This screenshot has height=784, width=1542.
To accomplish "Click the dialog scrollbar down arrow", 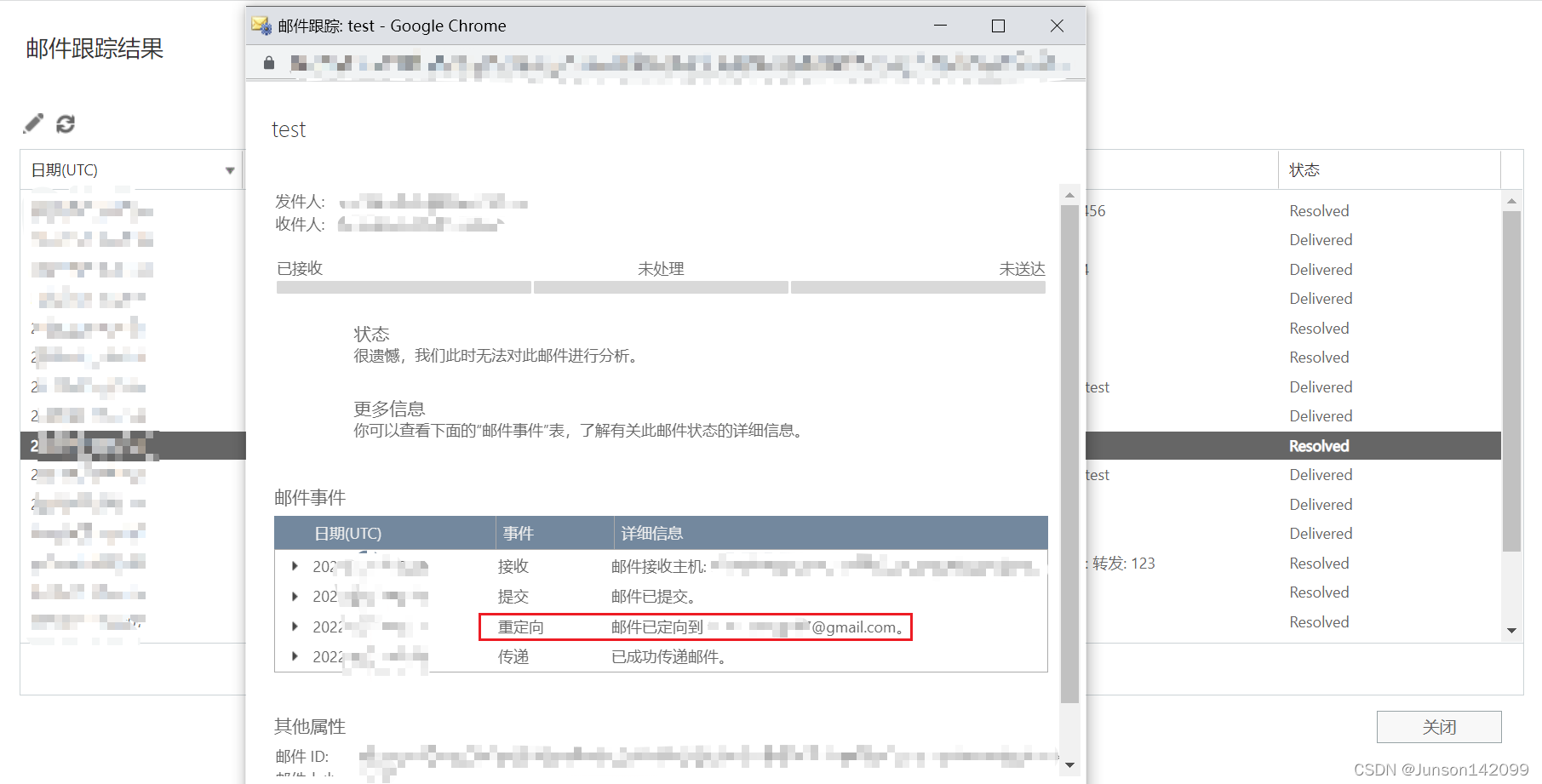I will point(1069,765).
